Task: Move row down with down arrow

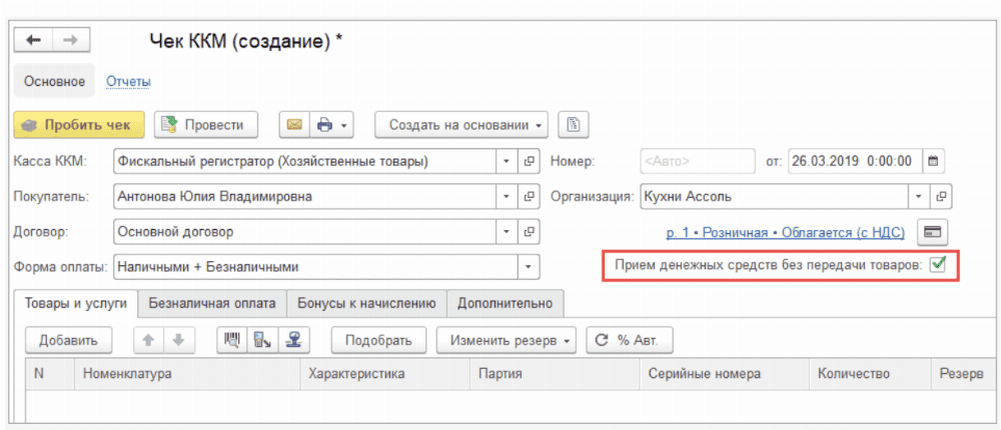Action: coord(179,340)
